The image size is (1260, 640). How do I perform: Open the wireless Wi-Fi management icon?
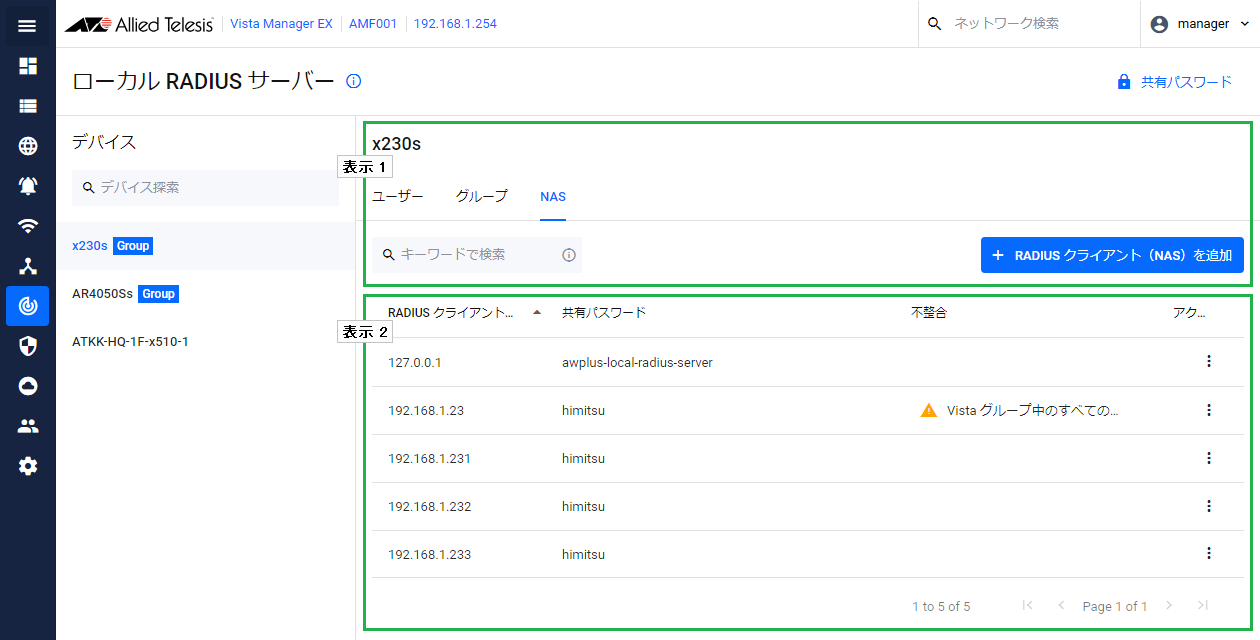pos(27,226)
